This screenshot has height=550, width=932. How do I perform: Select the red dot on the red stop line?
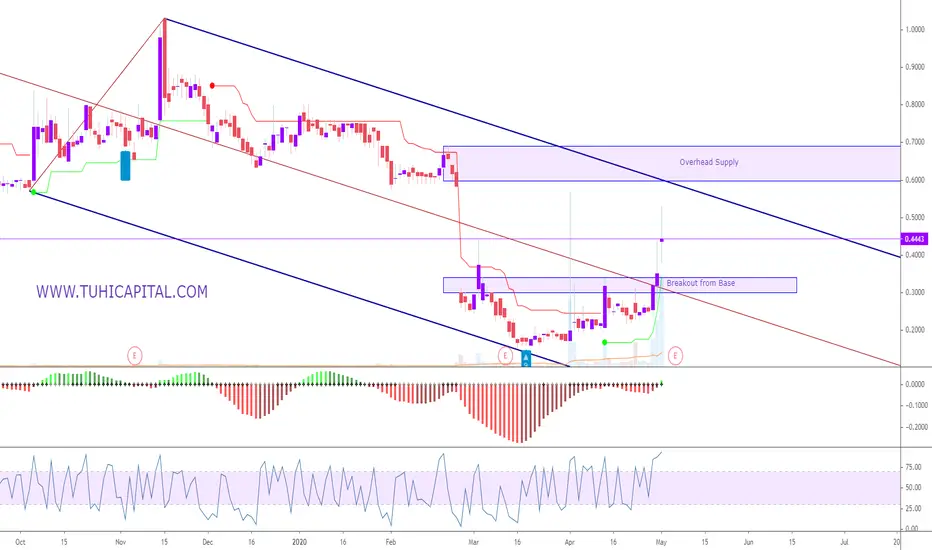(x=212, y=86)
